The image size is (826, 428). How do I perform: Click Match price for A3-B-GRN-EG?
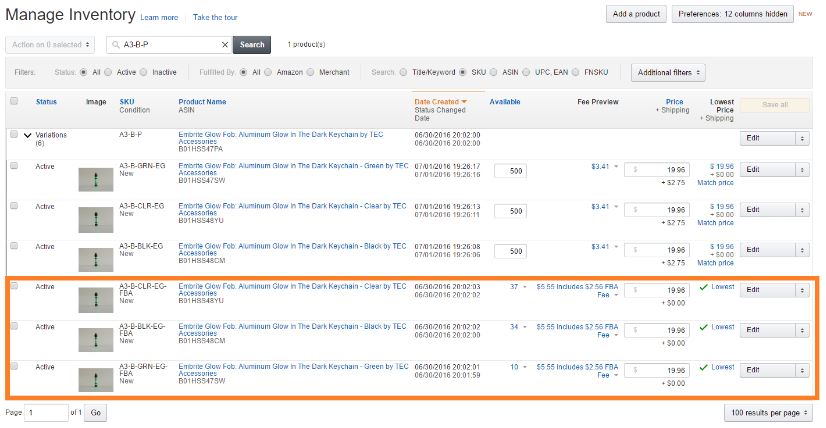pos(715,183)
